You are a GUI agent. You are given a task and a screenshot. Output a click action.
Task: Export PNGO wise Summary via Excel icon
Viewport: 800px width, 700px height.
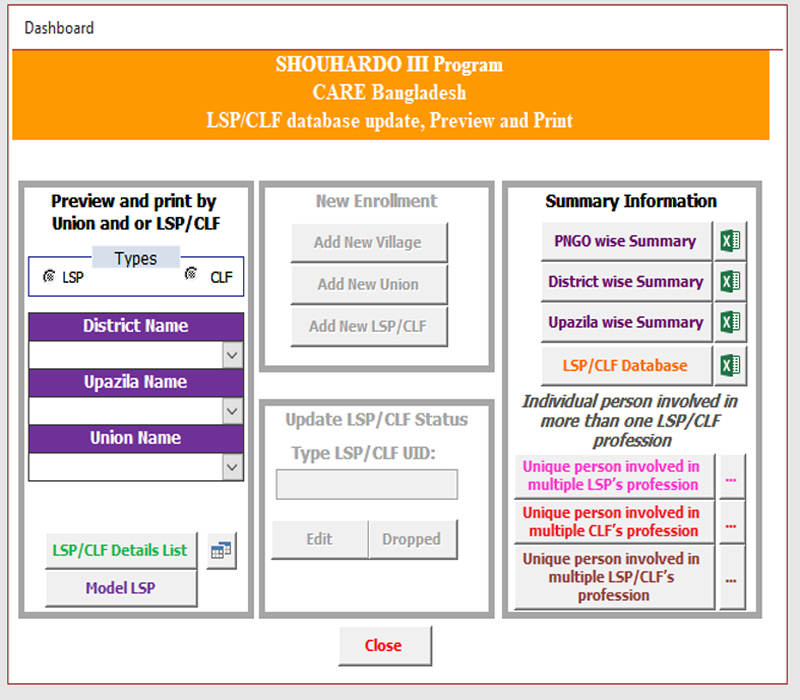click(x=730, y=241)
